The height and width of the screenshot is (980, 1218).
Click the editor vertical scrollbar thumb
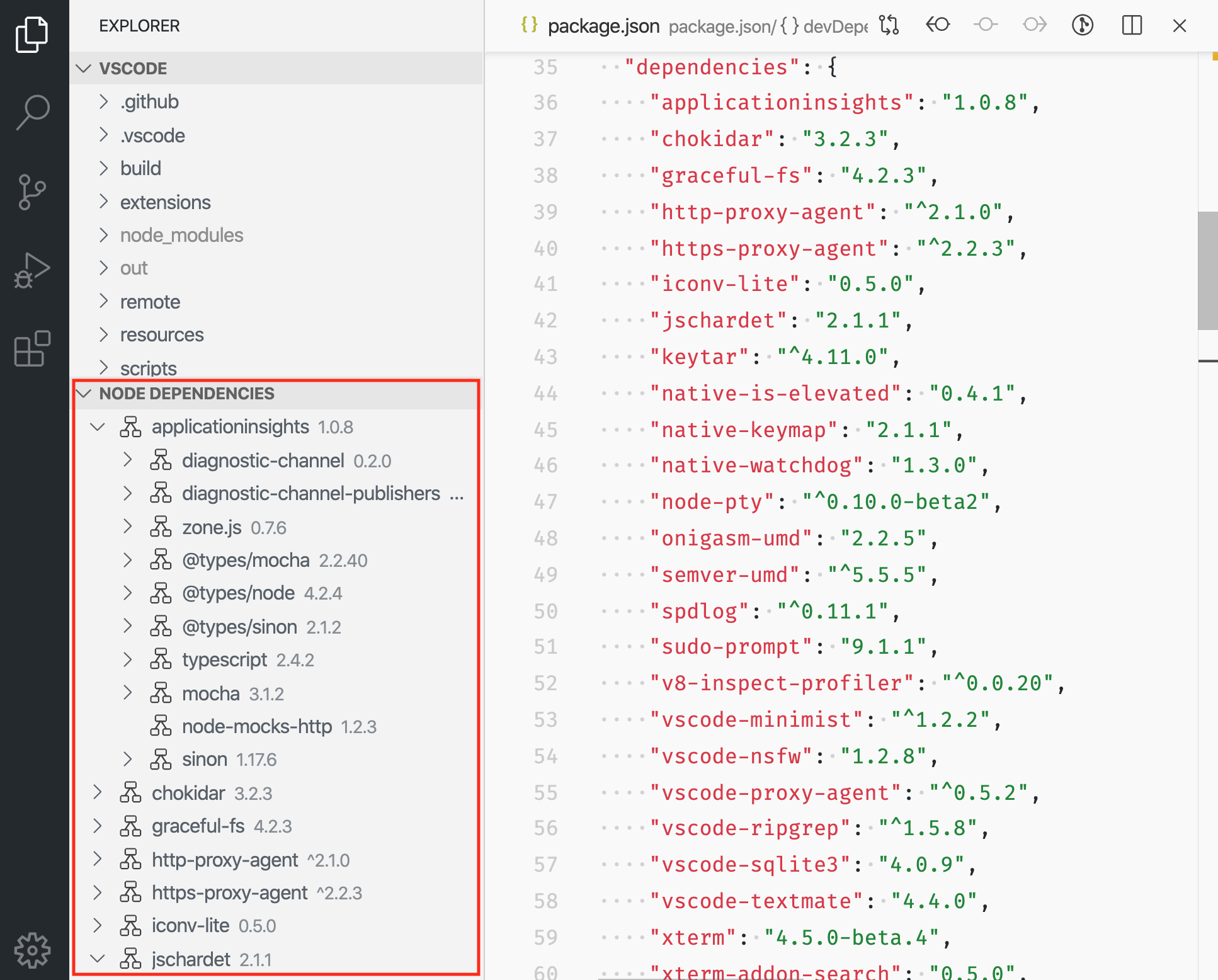pos(1207,271)
